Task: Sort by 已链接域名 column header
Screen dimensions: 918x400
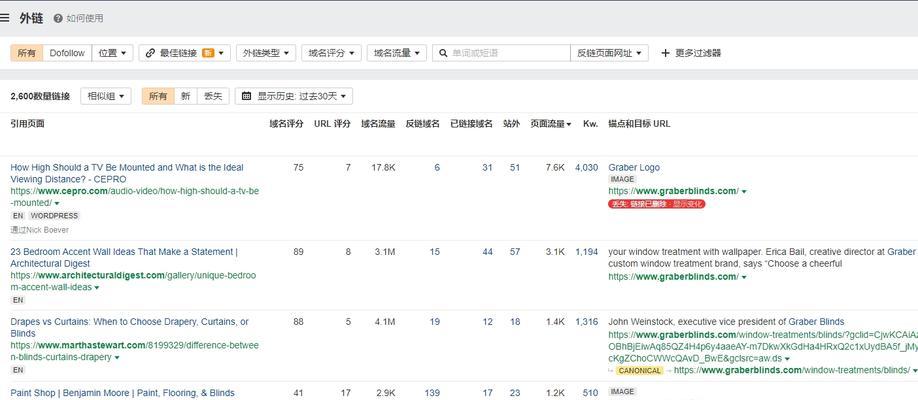Action: (471, 124)
